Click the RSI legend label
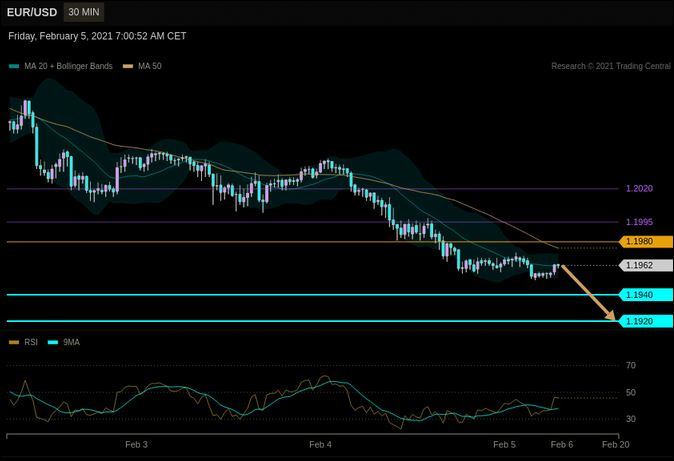This screenshot has height=461, width=674. point(31,342)
